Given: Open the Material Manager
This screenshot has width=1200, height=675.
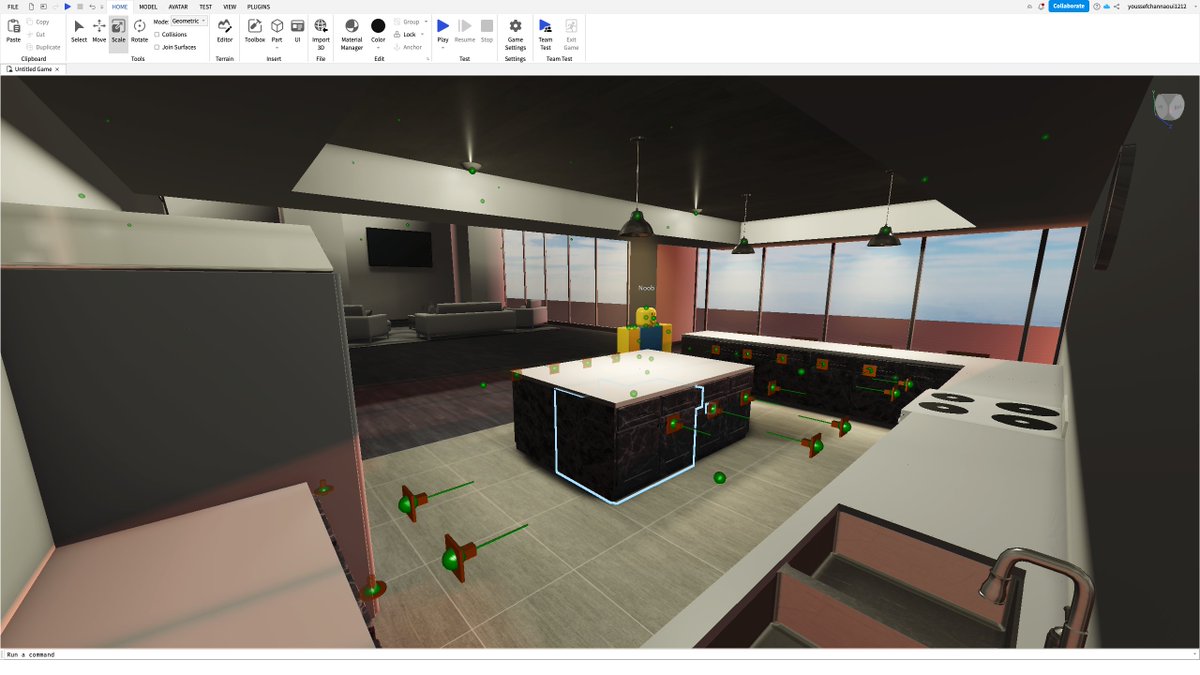Looking at the screenshot, I should 352,33.
